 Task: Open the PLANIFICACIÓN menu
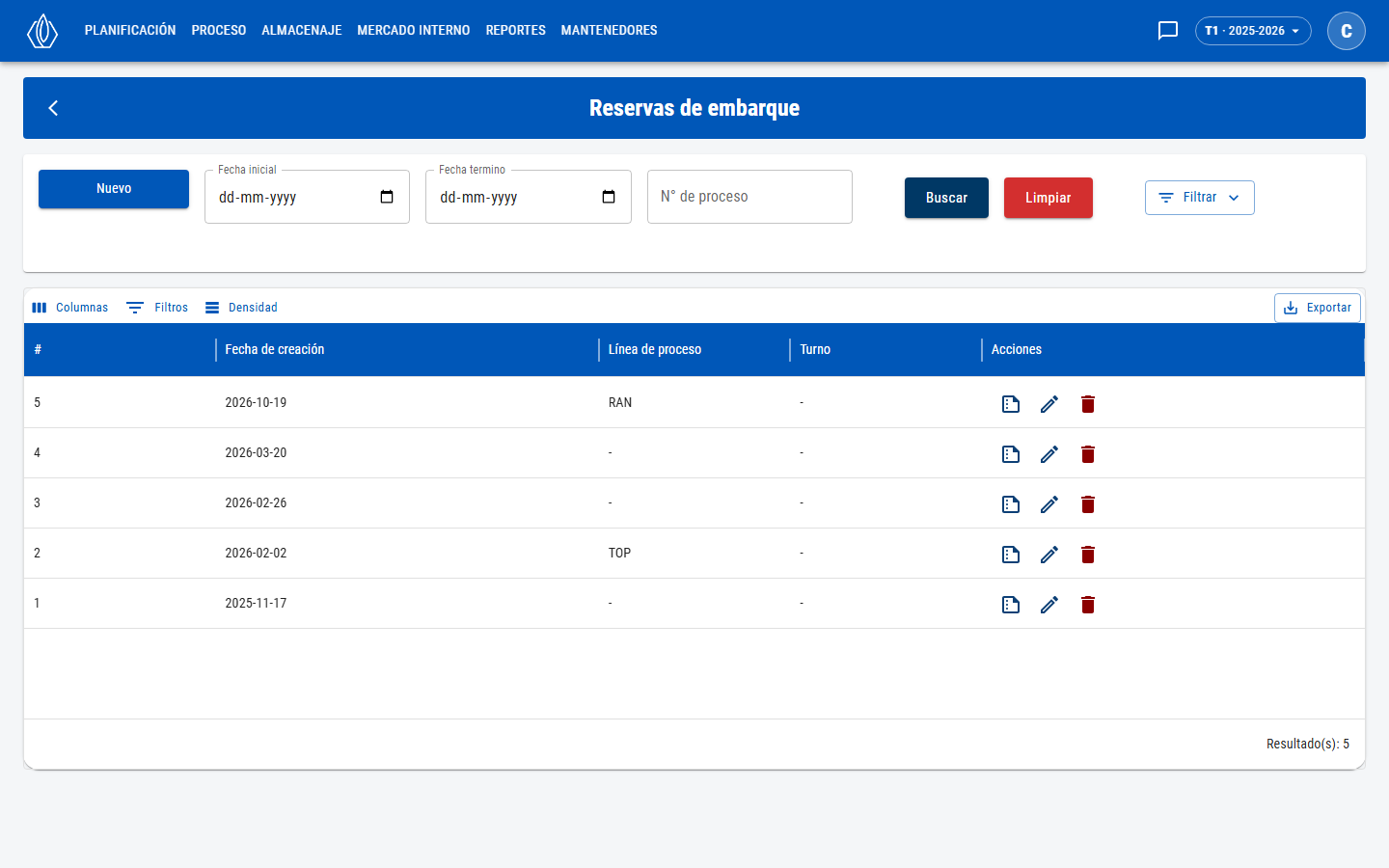point(130,31)
